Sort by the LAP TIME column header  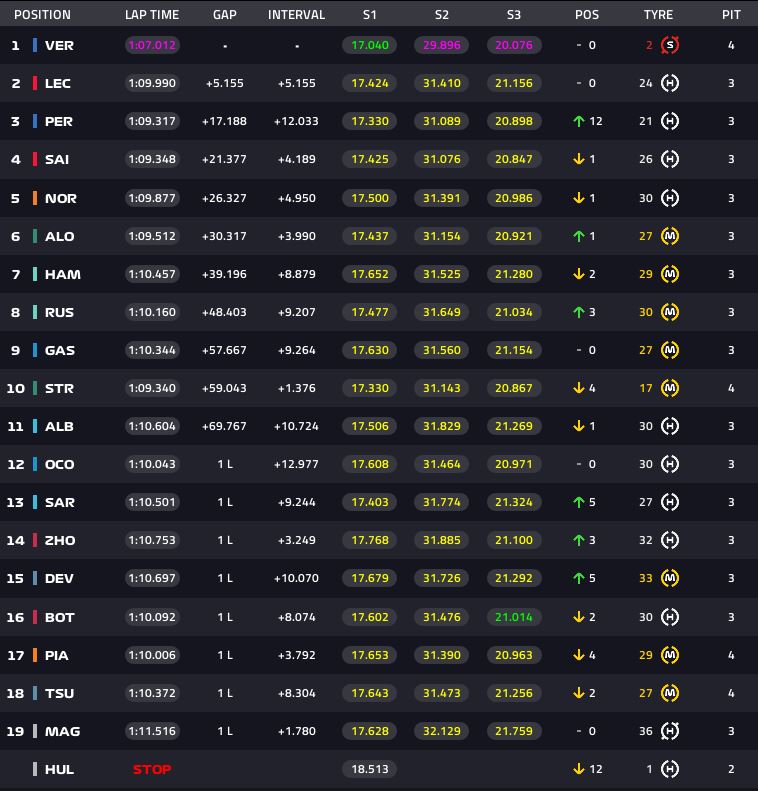point(152,15)
